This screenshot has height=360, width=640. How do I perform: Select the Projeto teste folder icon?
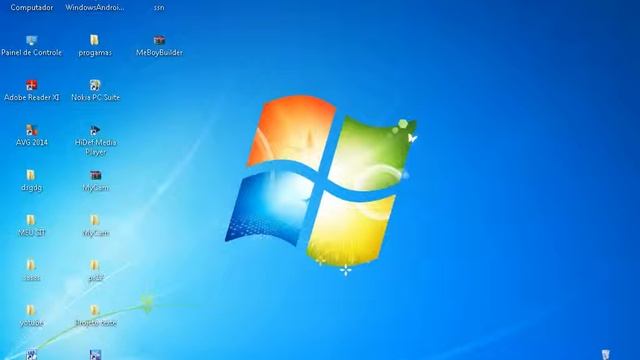click(95, 310)
